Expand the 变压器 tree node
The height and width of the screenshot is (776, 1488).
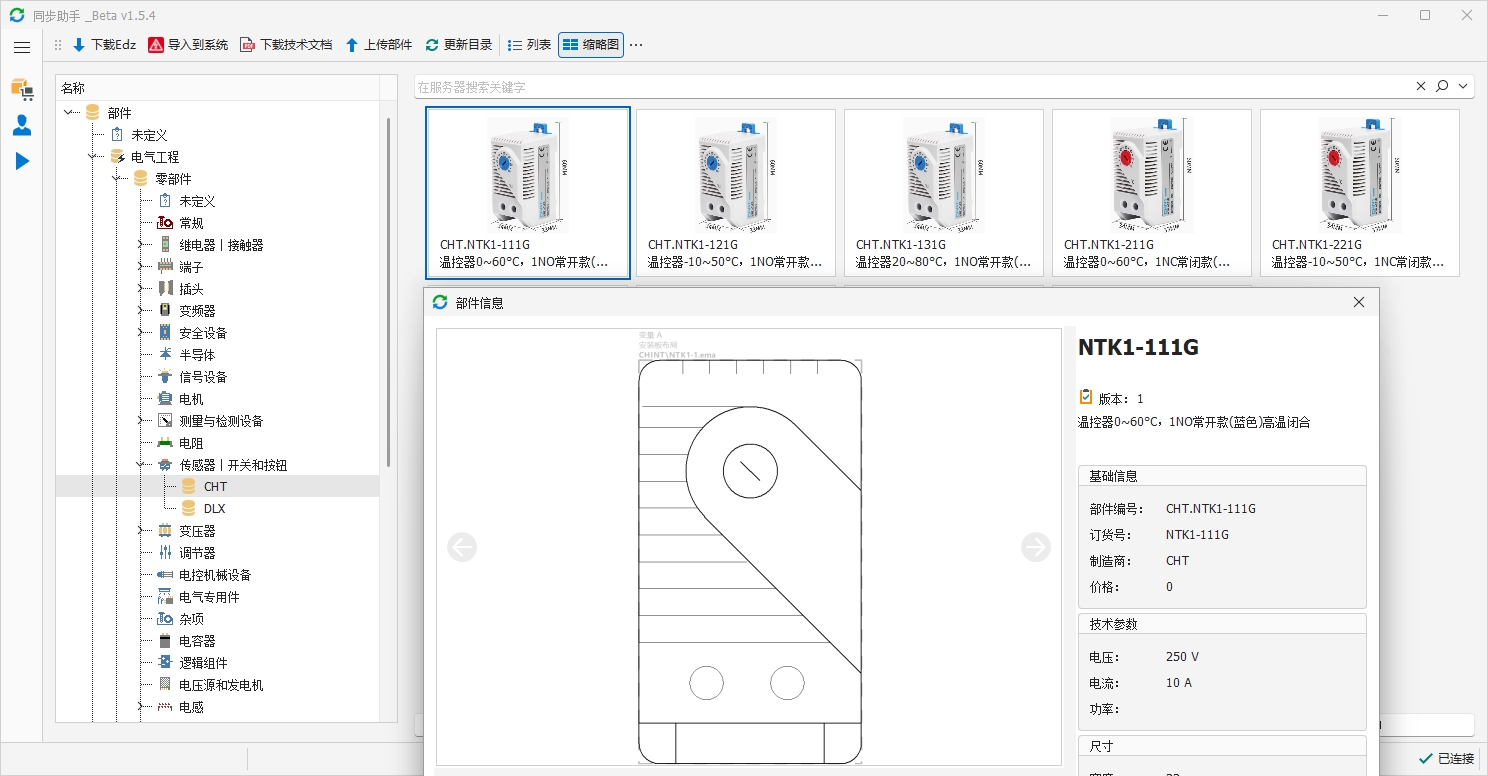141,531
